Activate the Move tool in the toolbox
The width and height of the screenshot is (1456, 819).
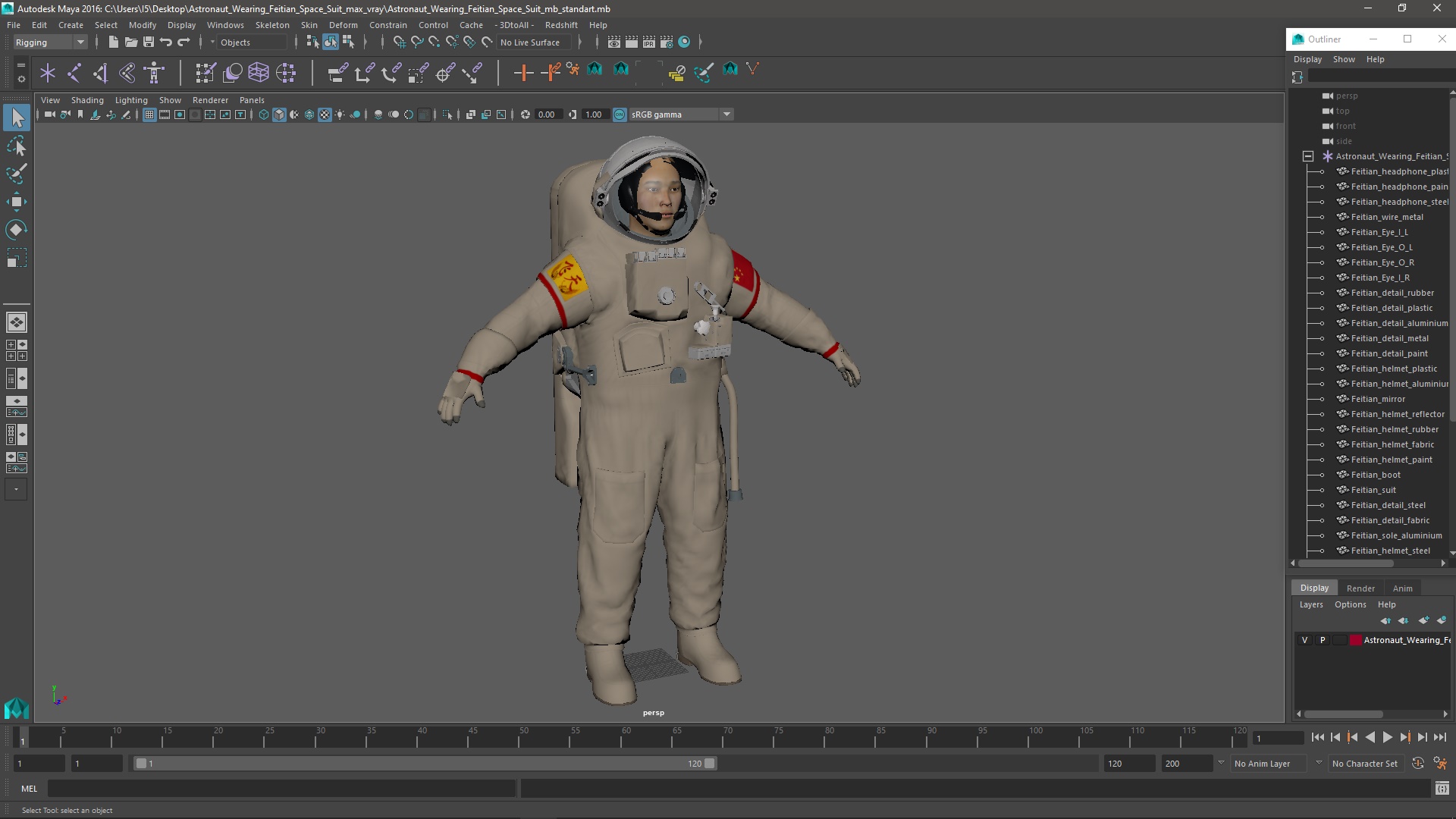tap(17, 202)
